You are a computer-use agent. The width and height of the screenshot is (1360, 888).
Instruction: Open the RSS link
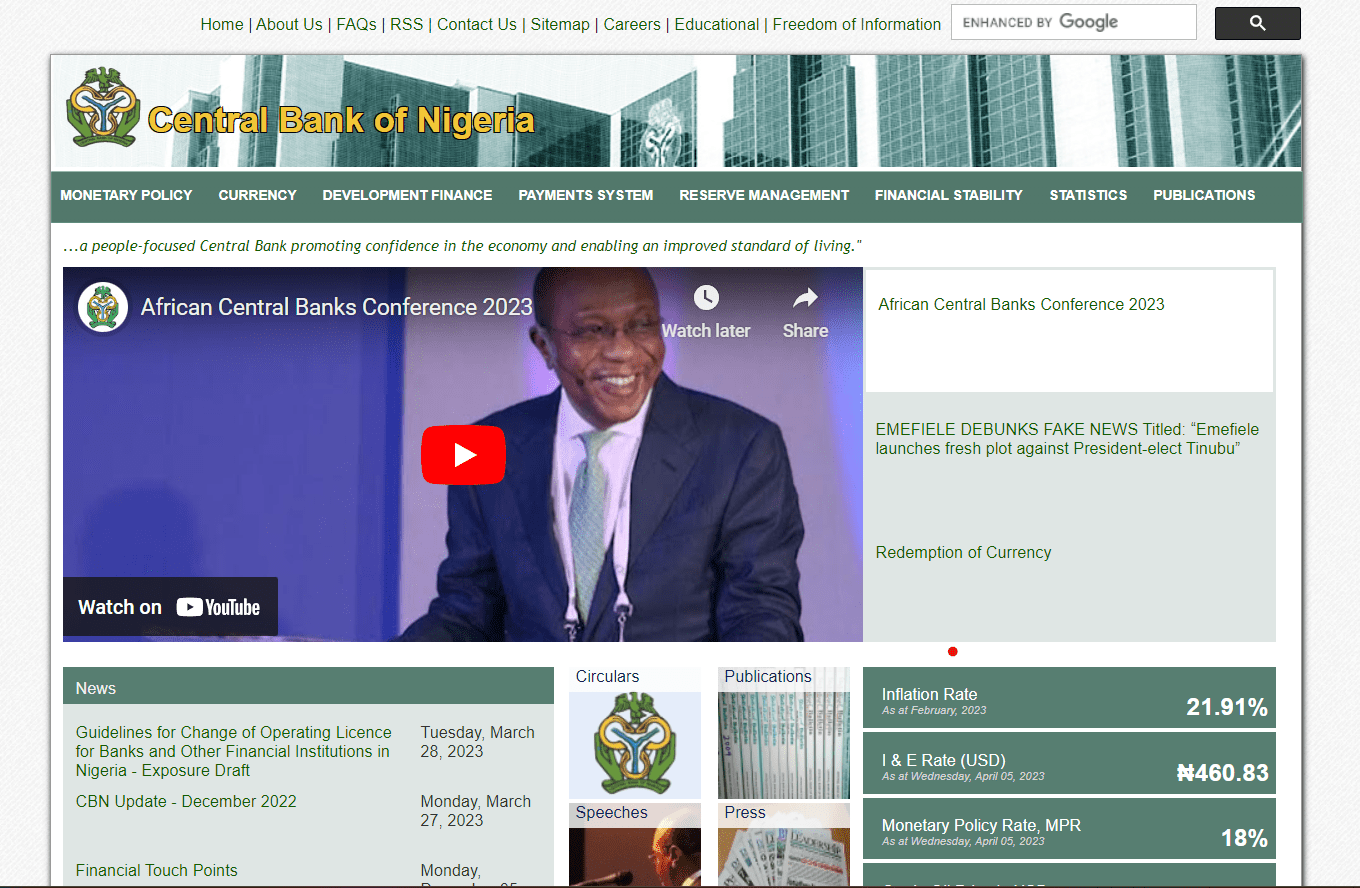407,24
